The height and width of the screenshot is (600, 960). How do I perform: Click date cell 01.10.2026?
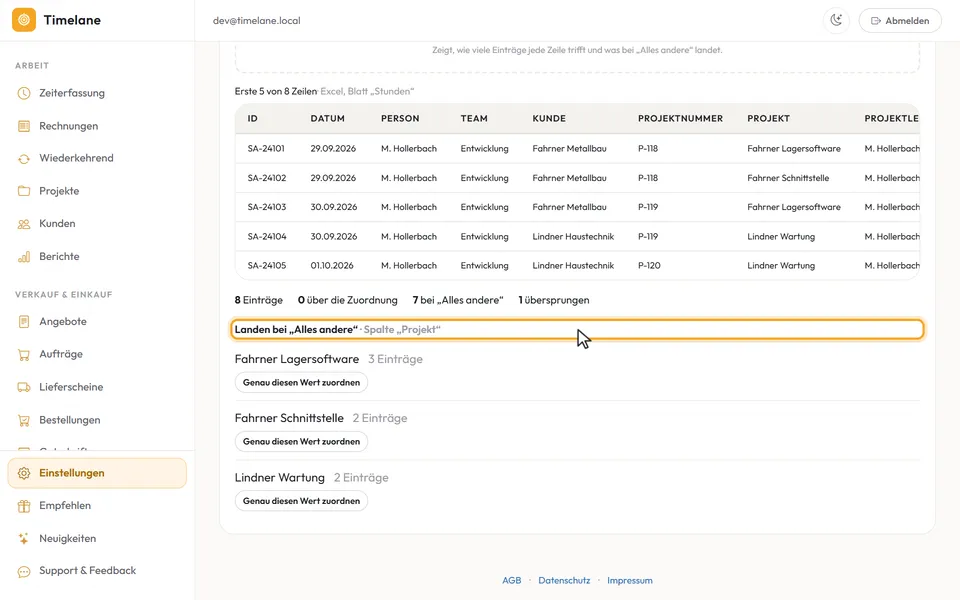[332, 266]
